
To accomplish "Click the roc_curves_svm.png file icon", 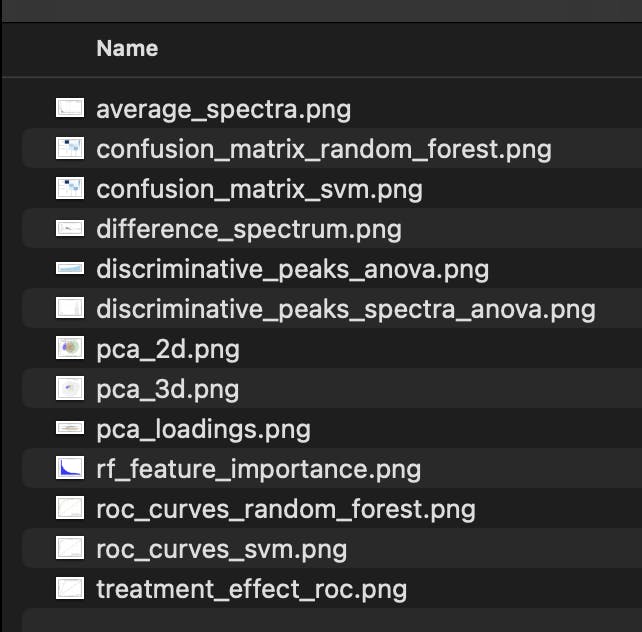I will point(70,548).
